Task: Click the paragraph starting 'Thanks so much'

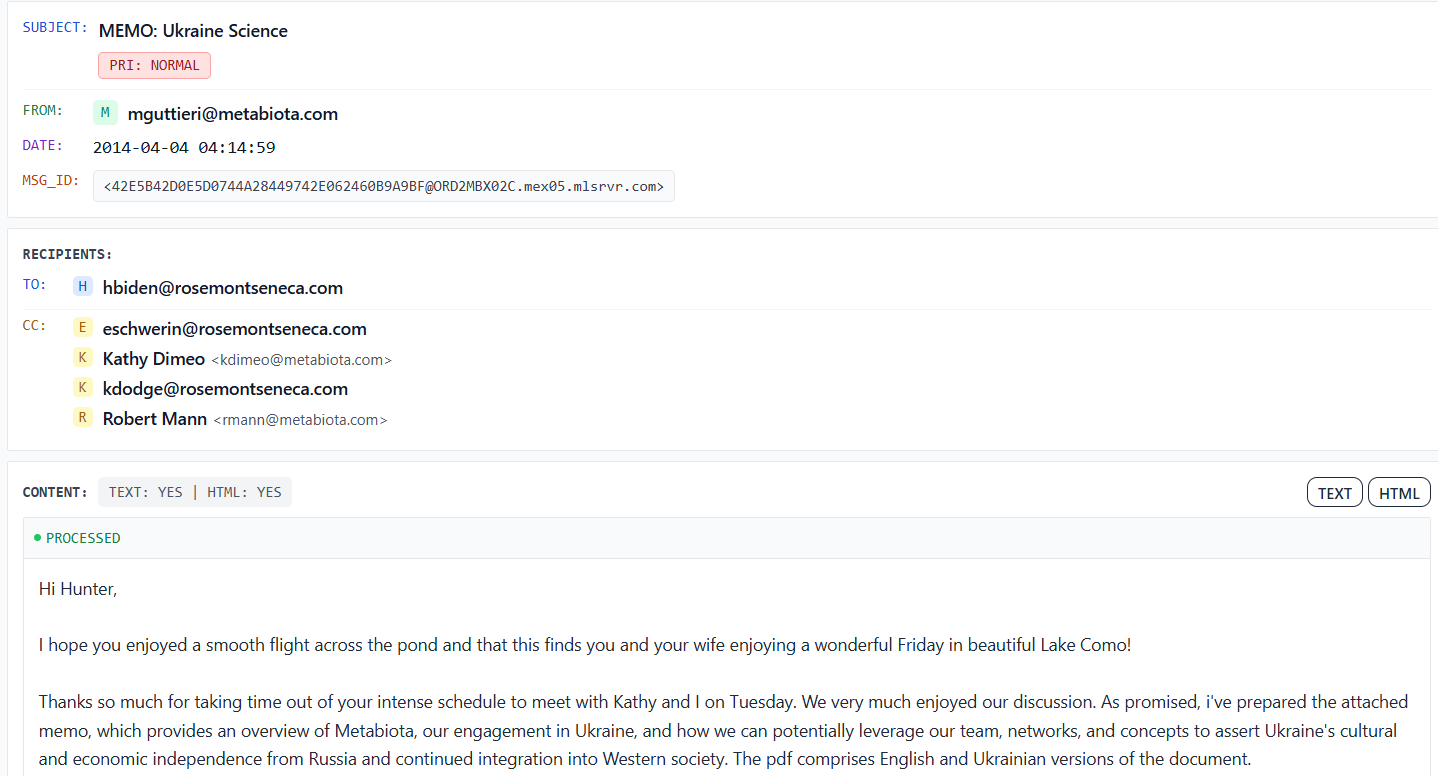Action: 723,730
